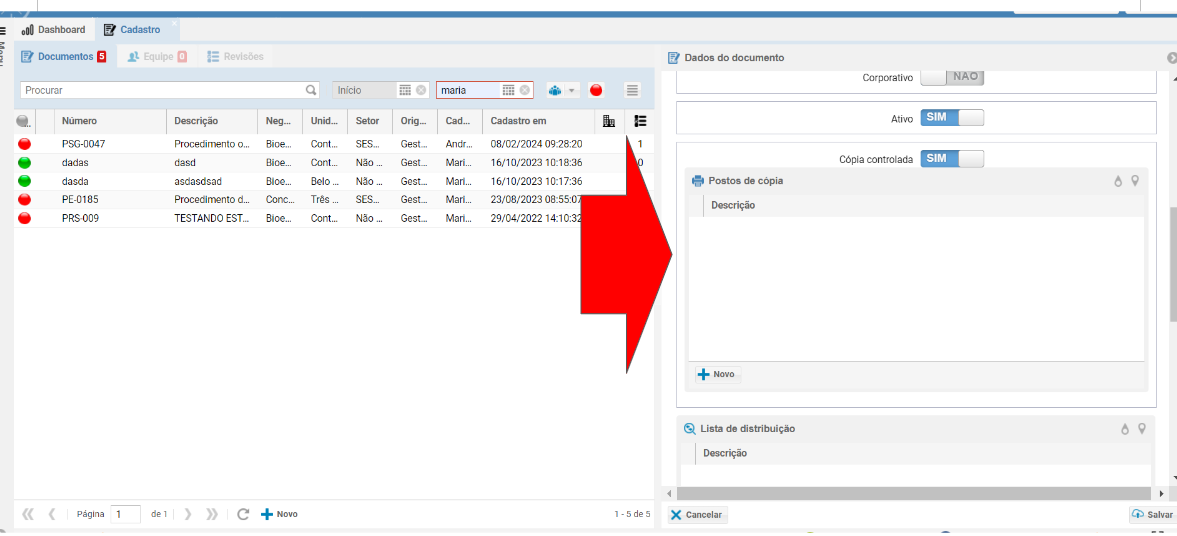
Task: Click pin icon in Lista de distribuição header
Action: click(x=1142, y=429)
